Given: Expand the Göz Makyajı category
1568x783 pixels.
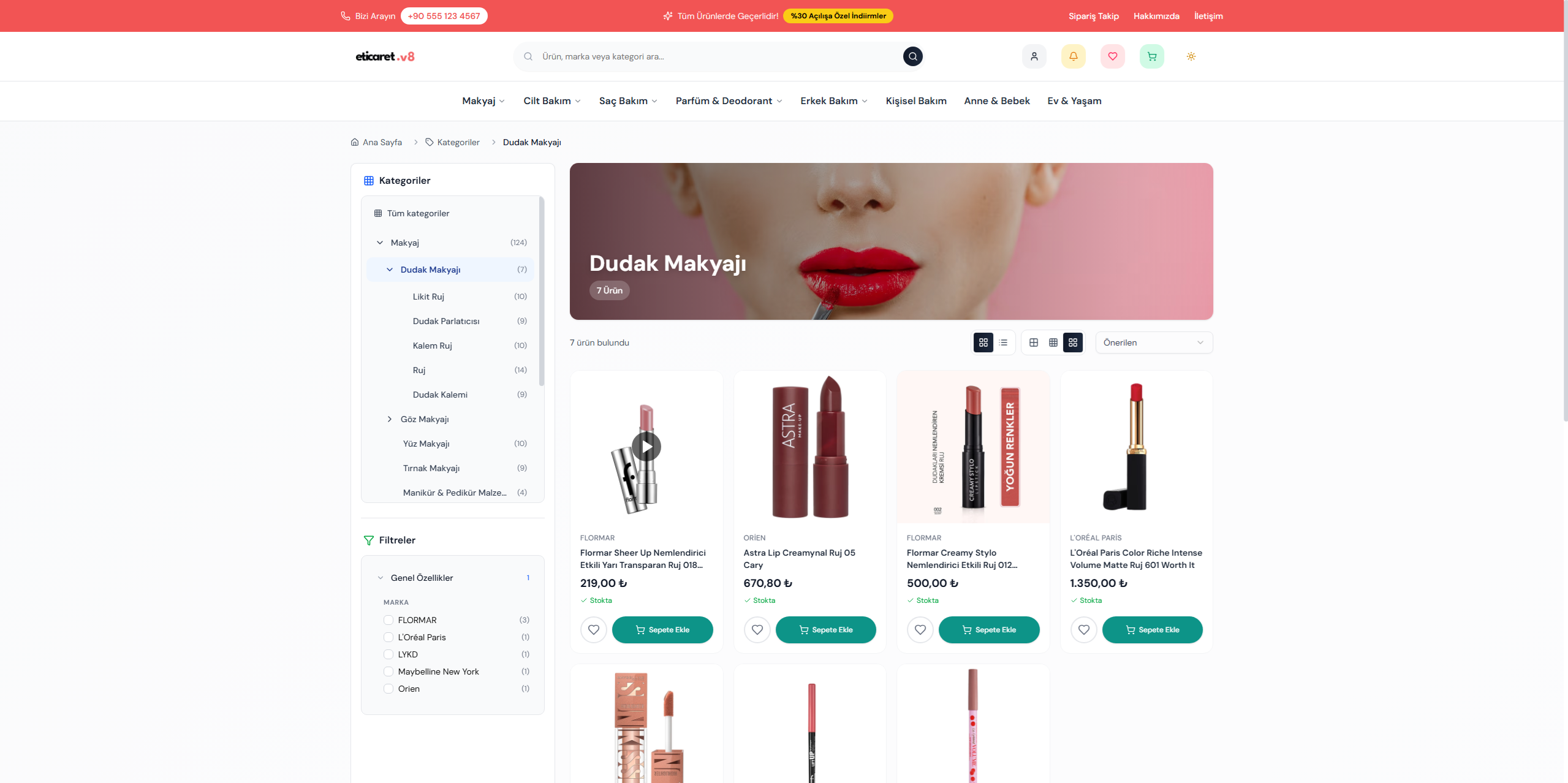Looking at the screenshot, I should 390,419.
